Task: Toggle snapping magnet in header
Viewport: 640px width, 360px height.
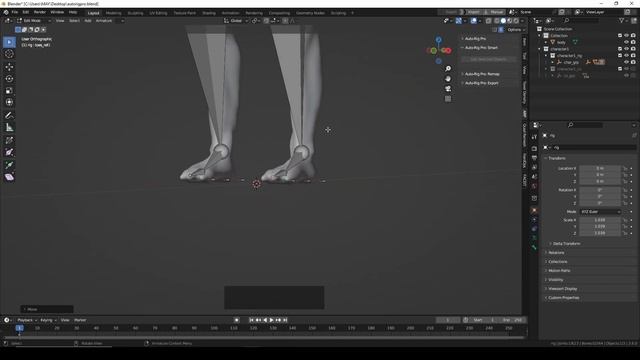Action: tap(266, 20)
